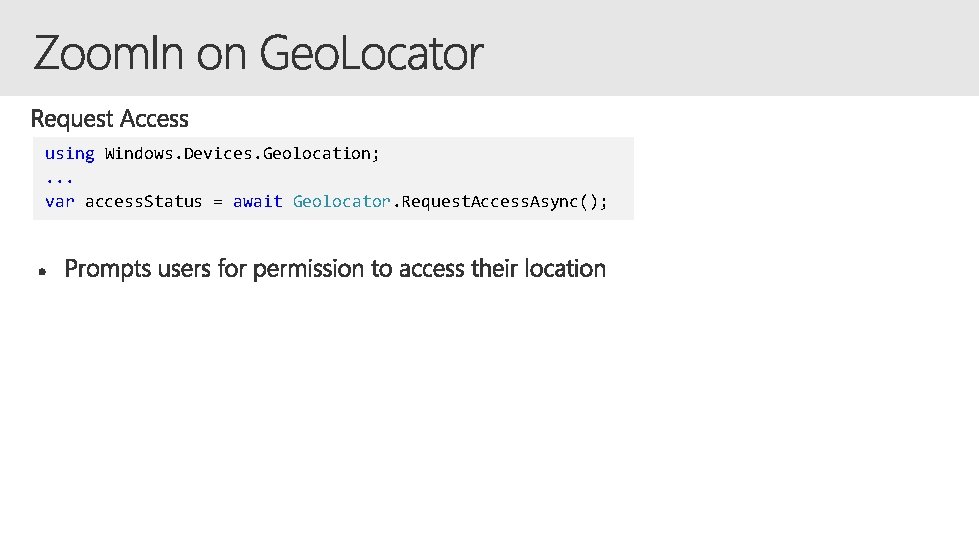Click the word "on" in the title
Image resolution: width=979 pixels, height=551 pixels.
(221, 54)
